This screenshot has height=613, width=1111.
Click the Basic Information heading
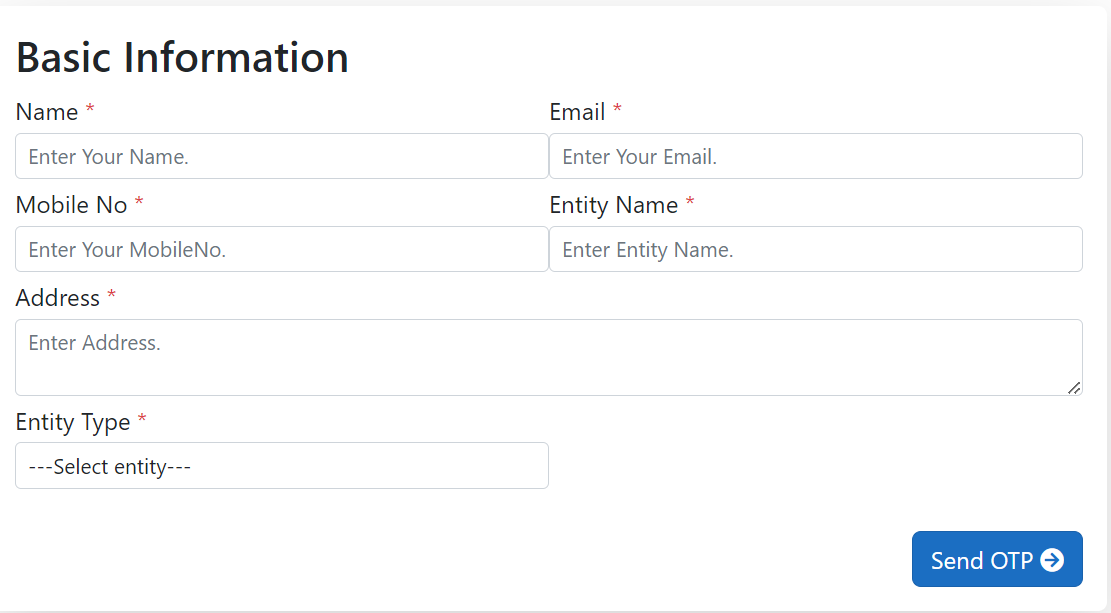click(x=182, y=57)
